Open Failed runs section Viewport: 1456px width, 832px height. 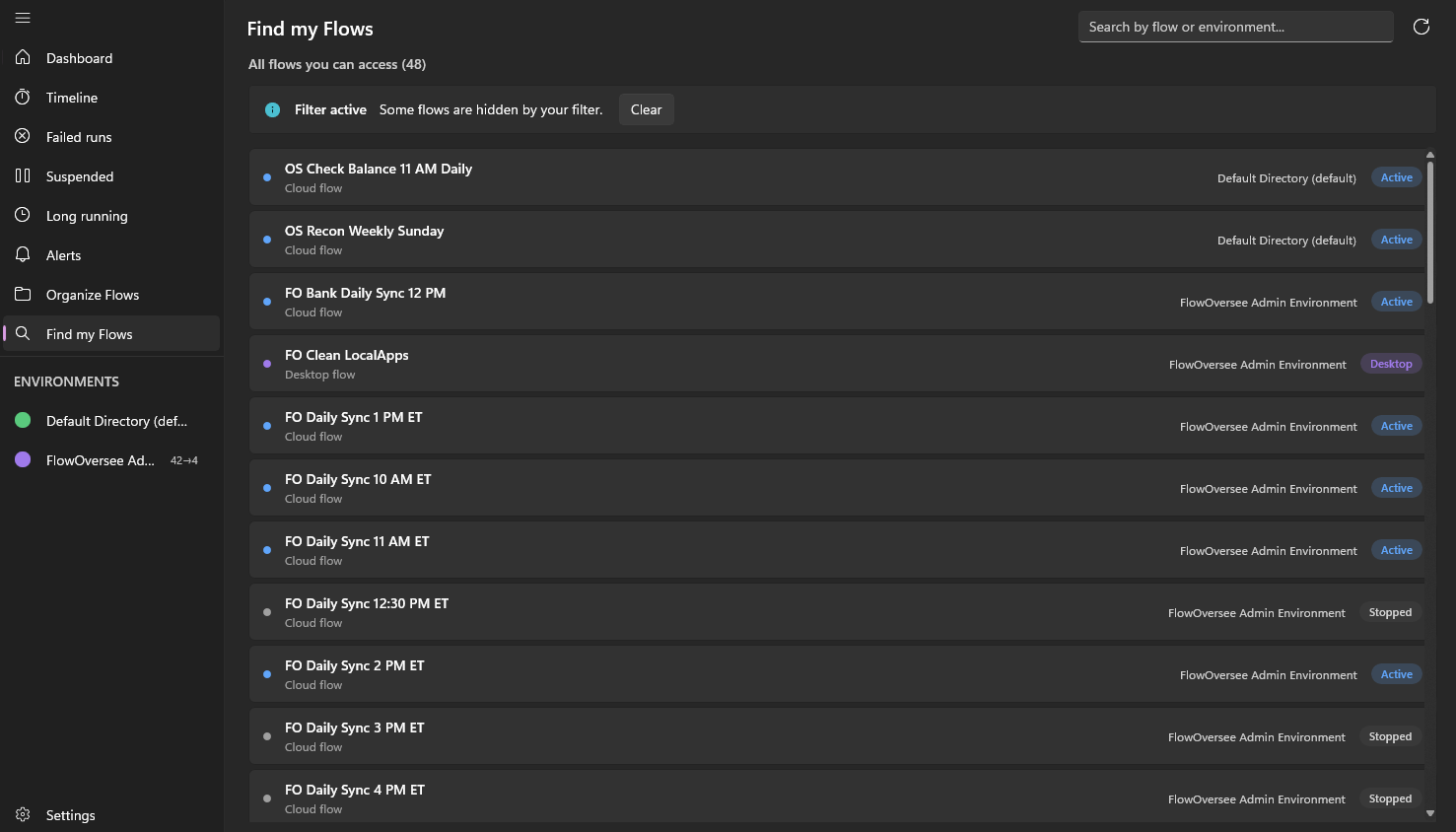pos(111,136)
